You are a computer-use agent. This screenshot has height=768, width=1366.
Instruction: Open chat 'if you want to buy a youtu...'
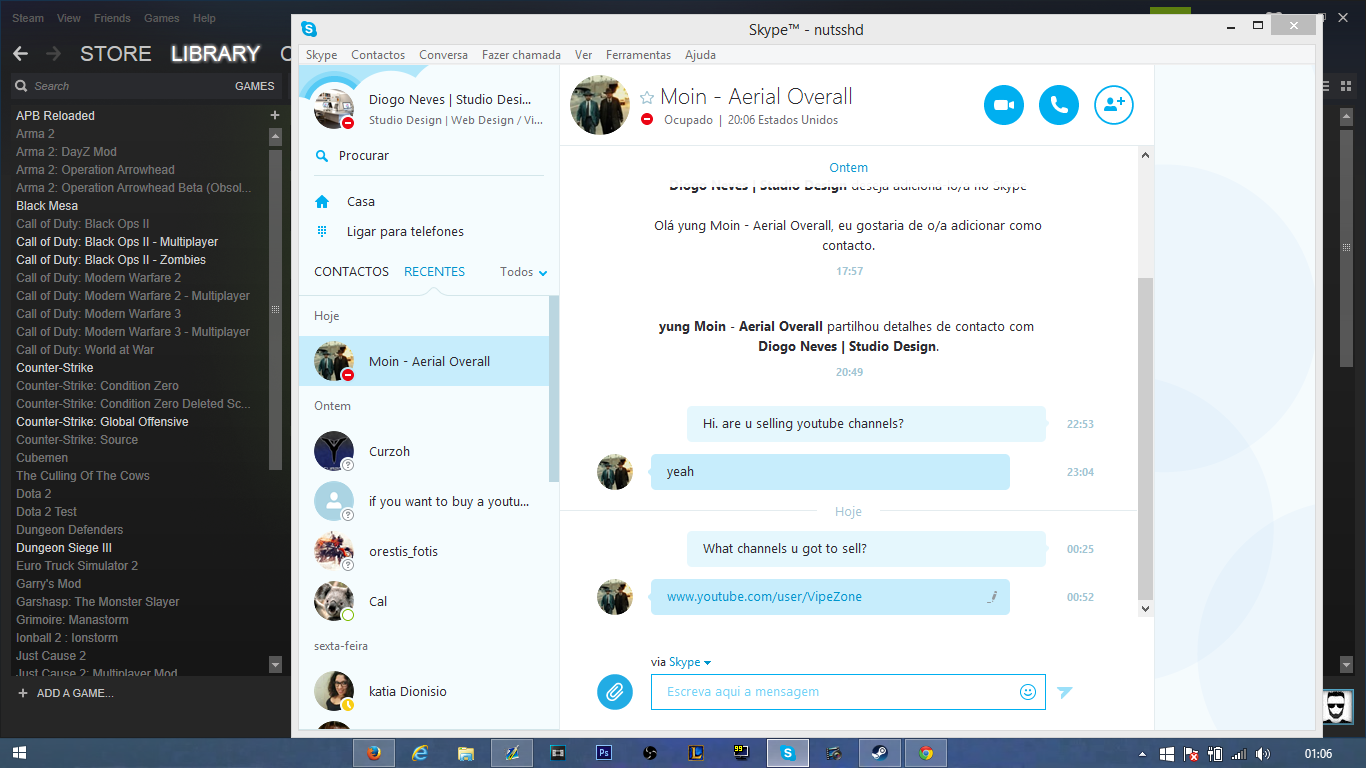[x=424, y=501]
